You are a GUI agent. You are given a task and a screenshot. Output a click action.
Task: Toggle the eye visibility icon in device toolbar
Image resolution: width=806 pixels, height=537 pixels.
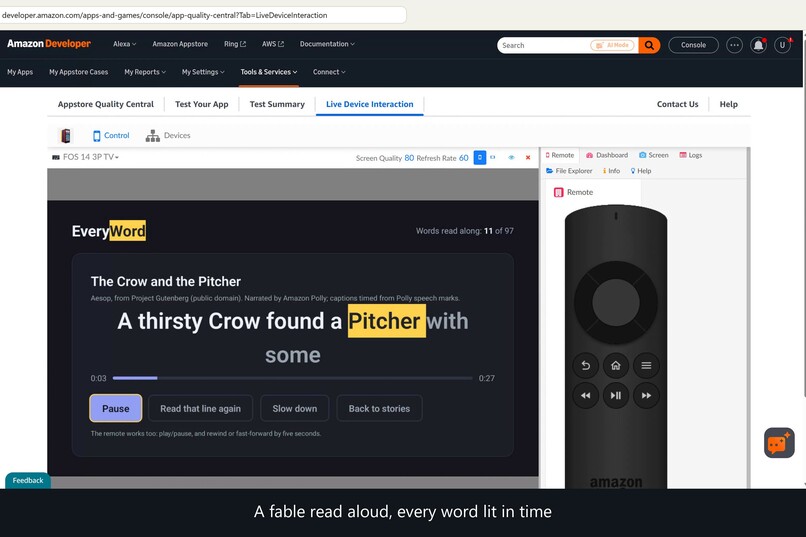511,158
